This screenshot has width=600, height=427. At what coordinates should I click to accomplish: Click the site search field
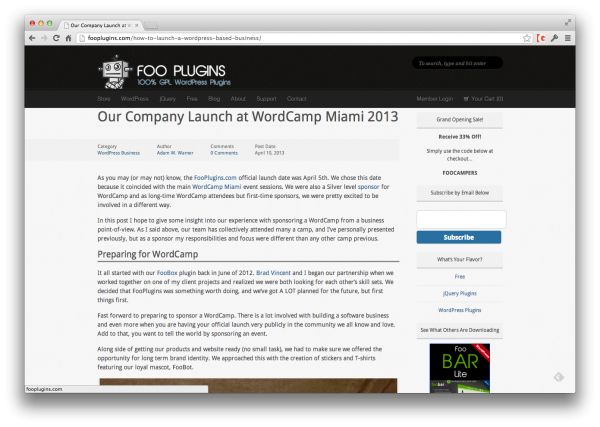(457, 63)
